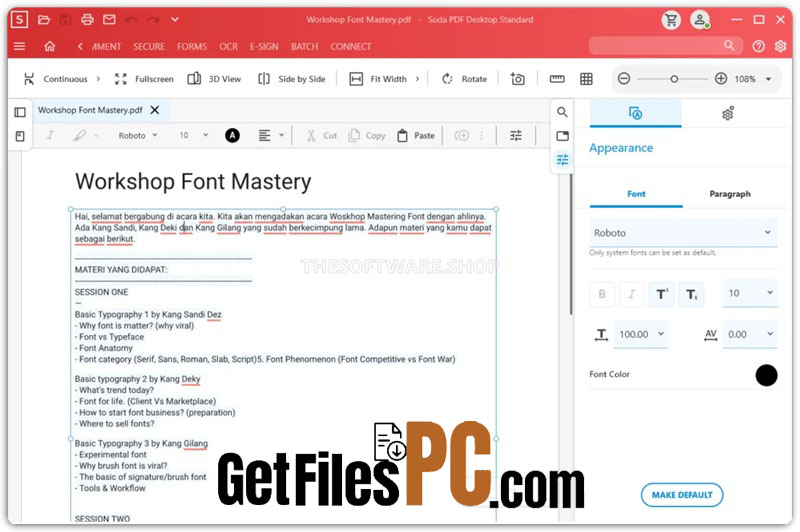Open the BATCH ribbon tab
This screenshot has height=532, width=800.
[x=305, y=46]
